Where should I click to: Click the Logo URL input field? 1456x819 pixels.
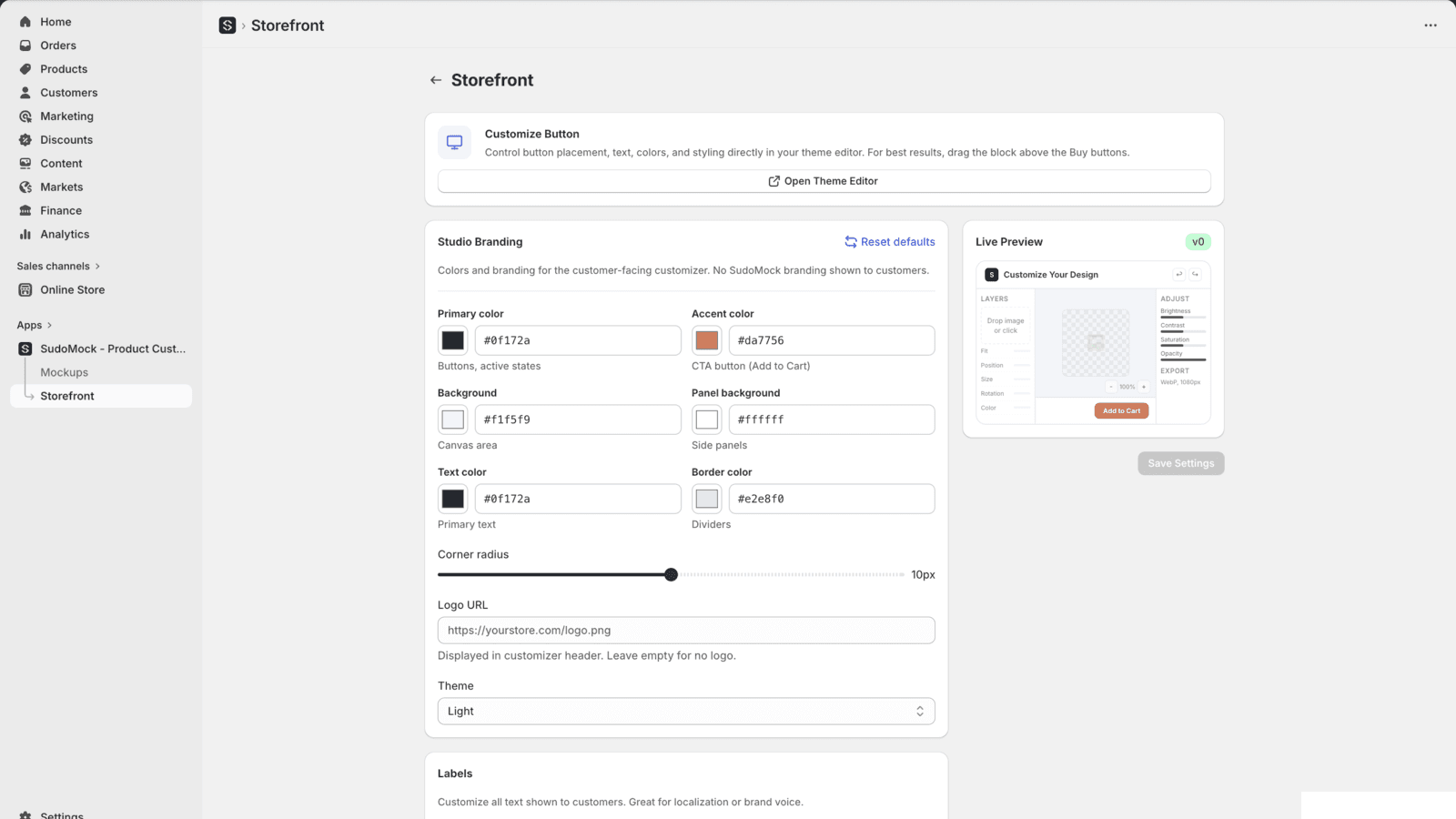click(x=685, y=630)
